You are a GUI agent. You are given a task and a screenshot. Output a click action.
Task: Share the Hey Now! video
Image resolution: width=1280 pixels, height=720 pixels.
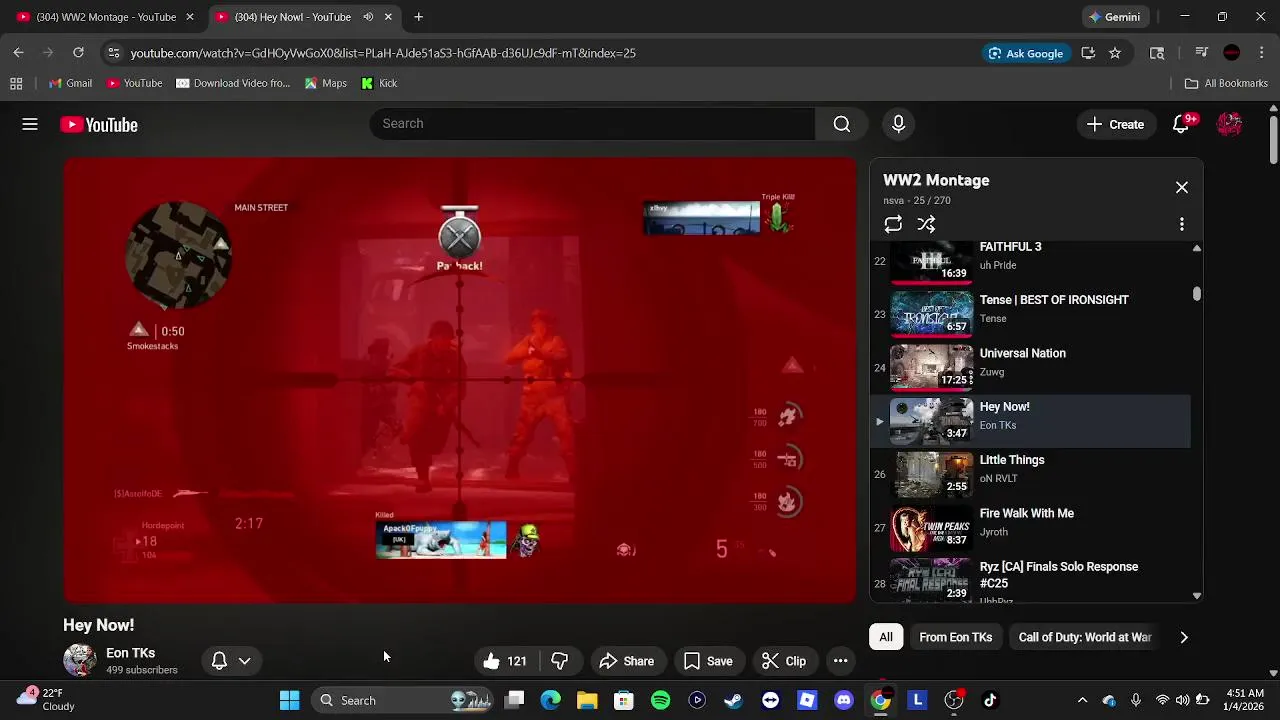(627, 661)
